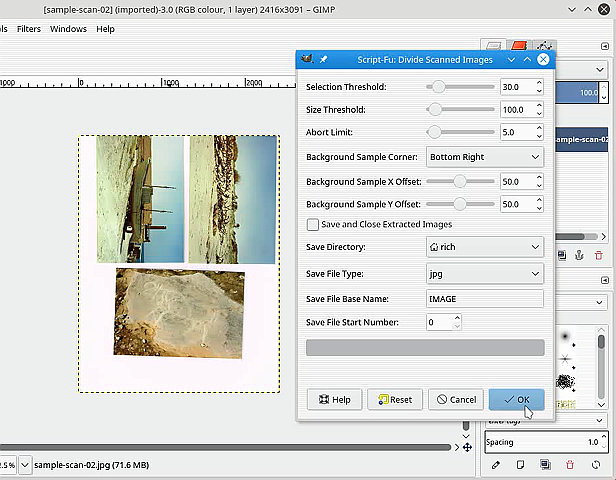This screenshot has width=616, height=480.
Task: Click the Save File Base Name field
Action: (x=484, y=298)
